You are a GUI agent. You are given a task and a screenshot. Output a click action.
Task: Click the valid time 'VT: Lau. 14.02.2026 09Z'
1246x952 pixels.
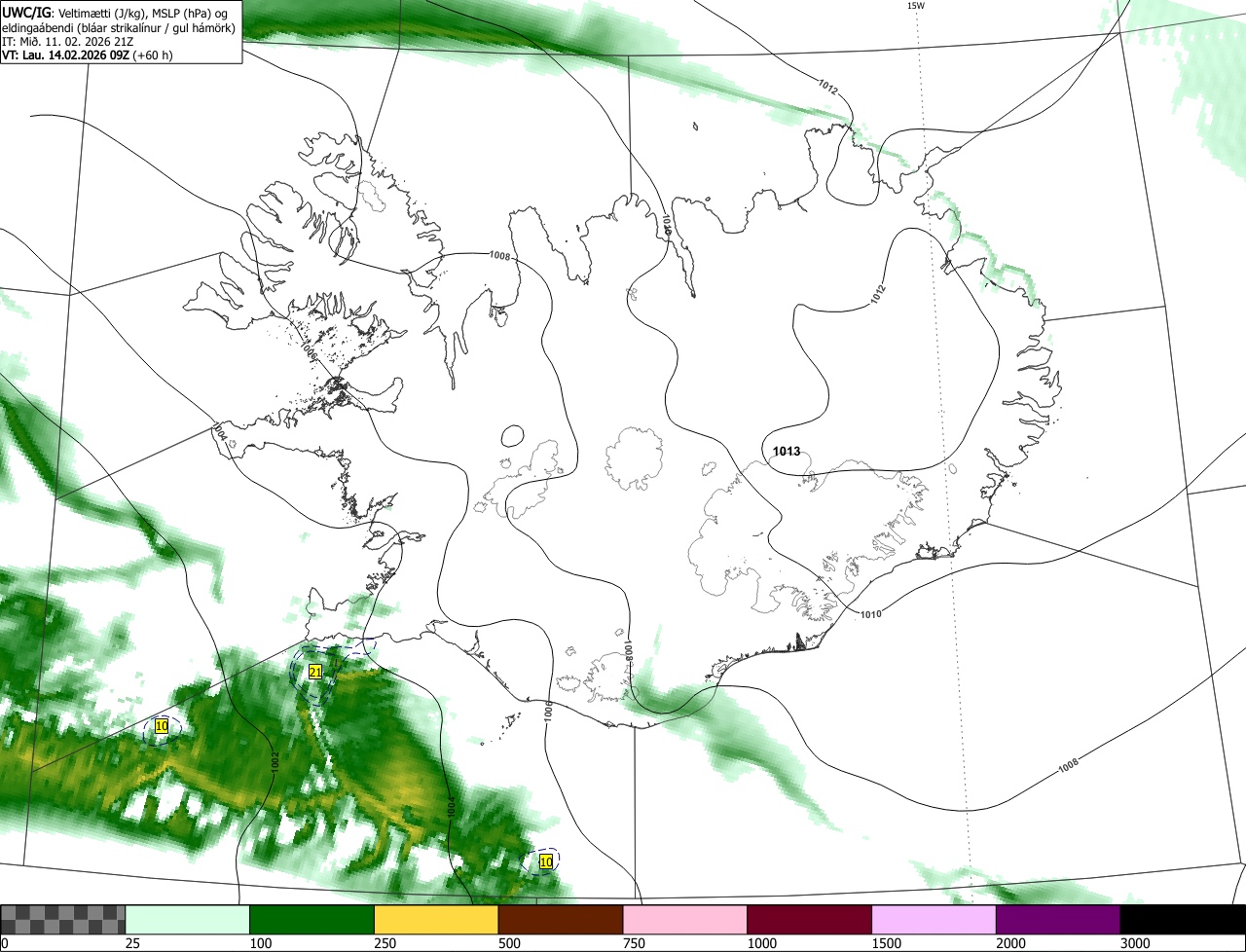pos(66,55)
